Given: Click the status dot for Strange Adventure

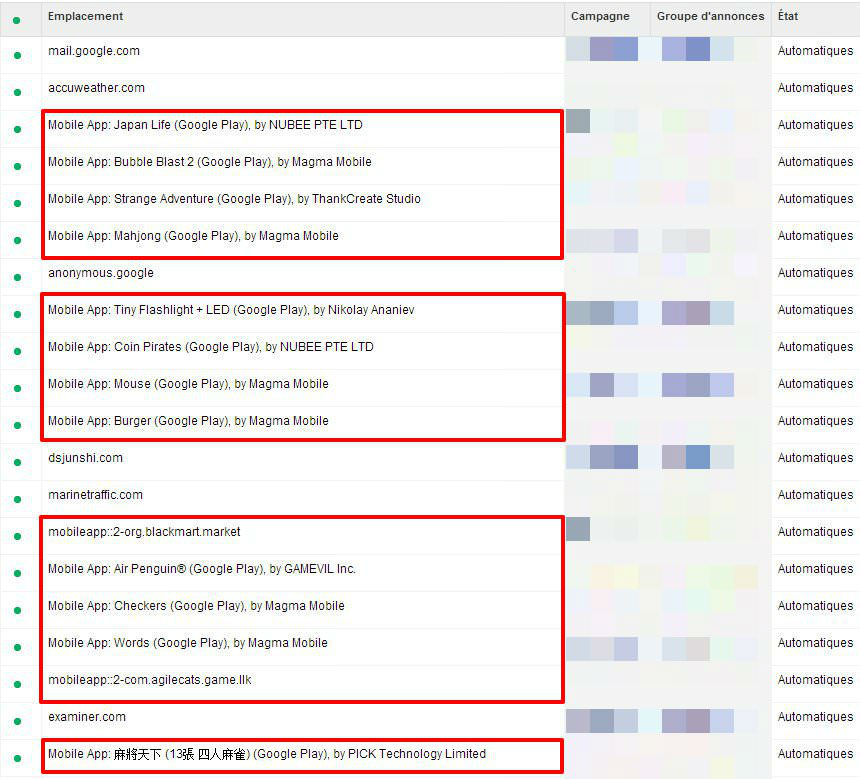Looking at the screenshot, I should (x=17, y=204).
